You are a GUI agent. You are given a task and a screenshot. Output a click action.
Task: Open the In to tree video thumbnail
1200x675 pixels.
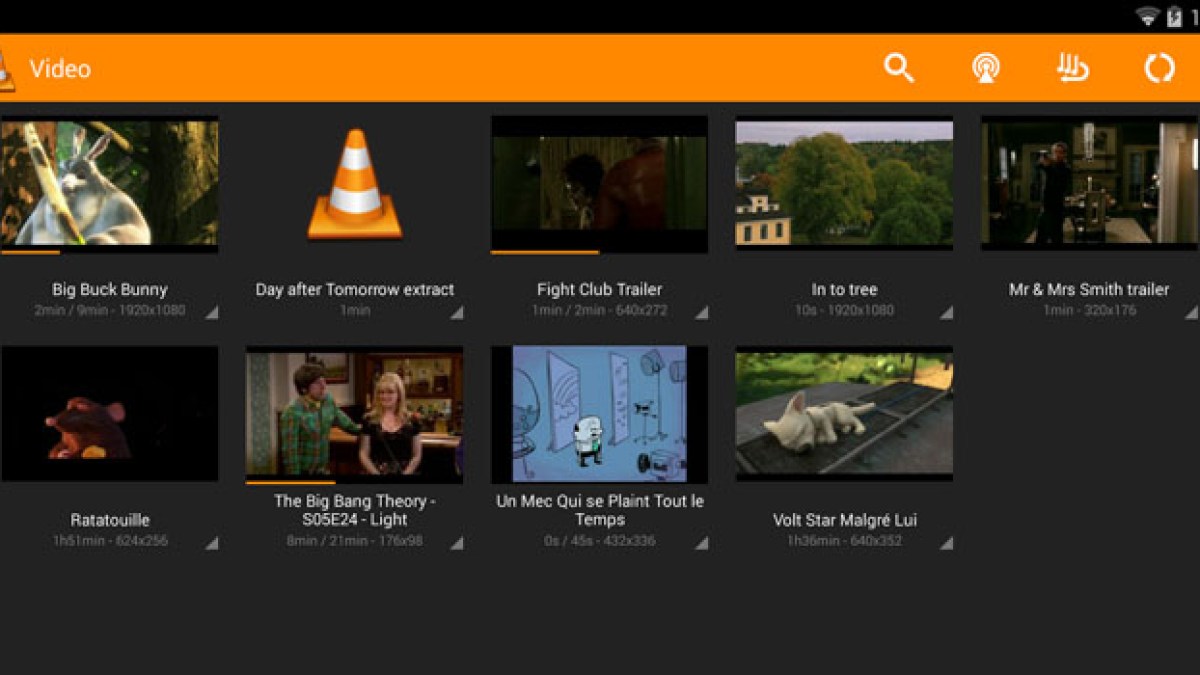click(x=845, y=183)
